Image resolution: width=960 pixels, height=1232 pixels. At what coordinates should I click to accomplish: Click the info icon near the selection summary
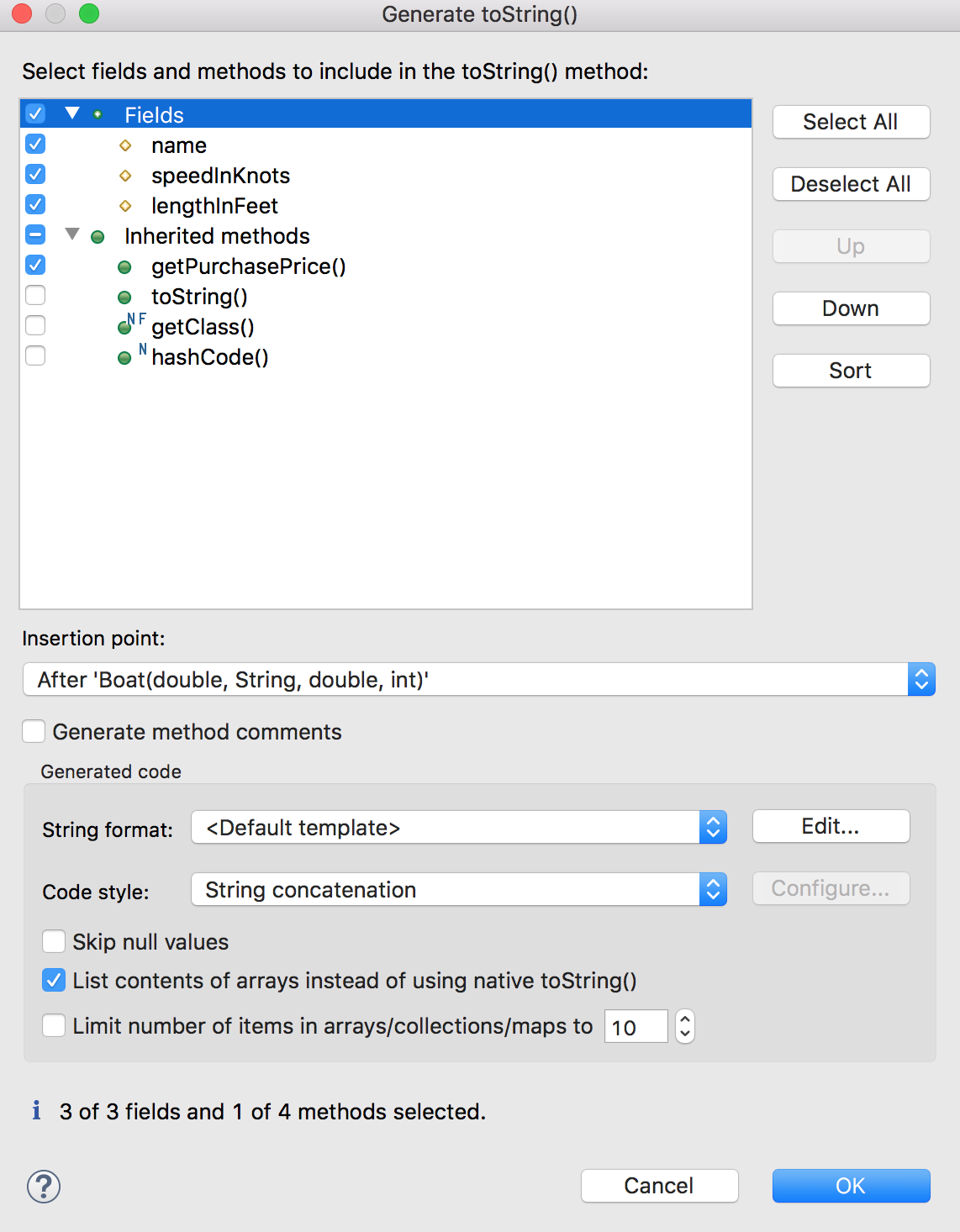(35, 1110)
